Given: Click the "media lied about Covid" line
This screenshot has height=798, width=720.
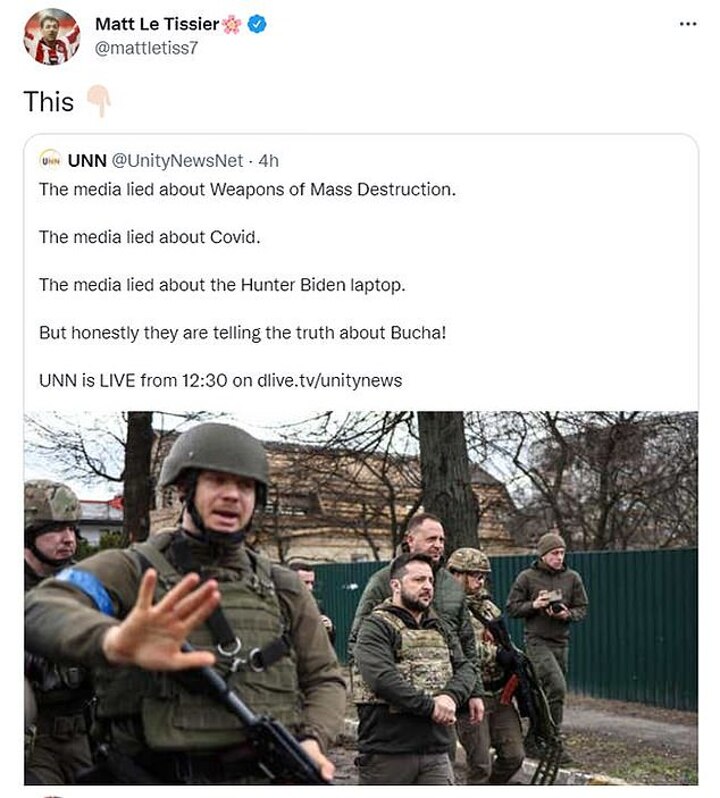Looking at the screenshot, I should [x=150, y=237].
